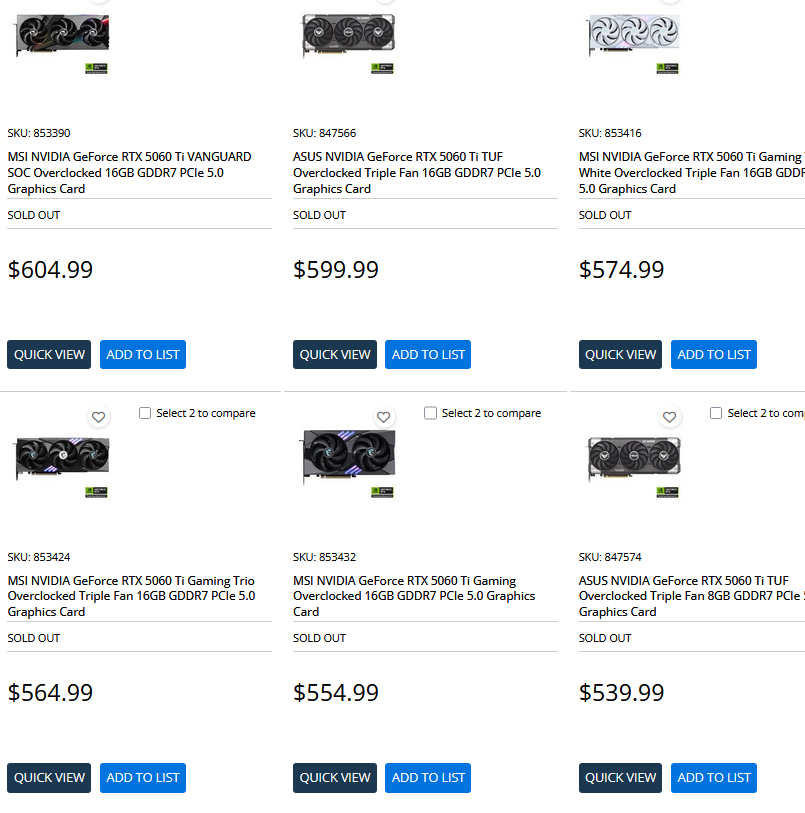Click the ASUS TUF 8GB card thumbnail
805x813 pixels.
click(x=633, y=458)
